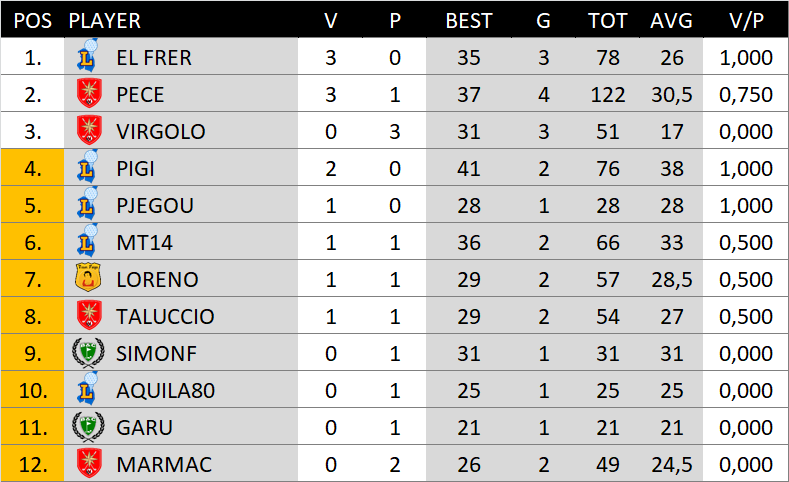
Task: Select the red crest beside VIRGOLO
Action: point(89,132)
